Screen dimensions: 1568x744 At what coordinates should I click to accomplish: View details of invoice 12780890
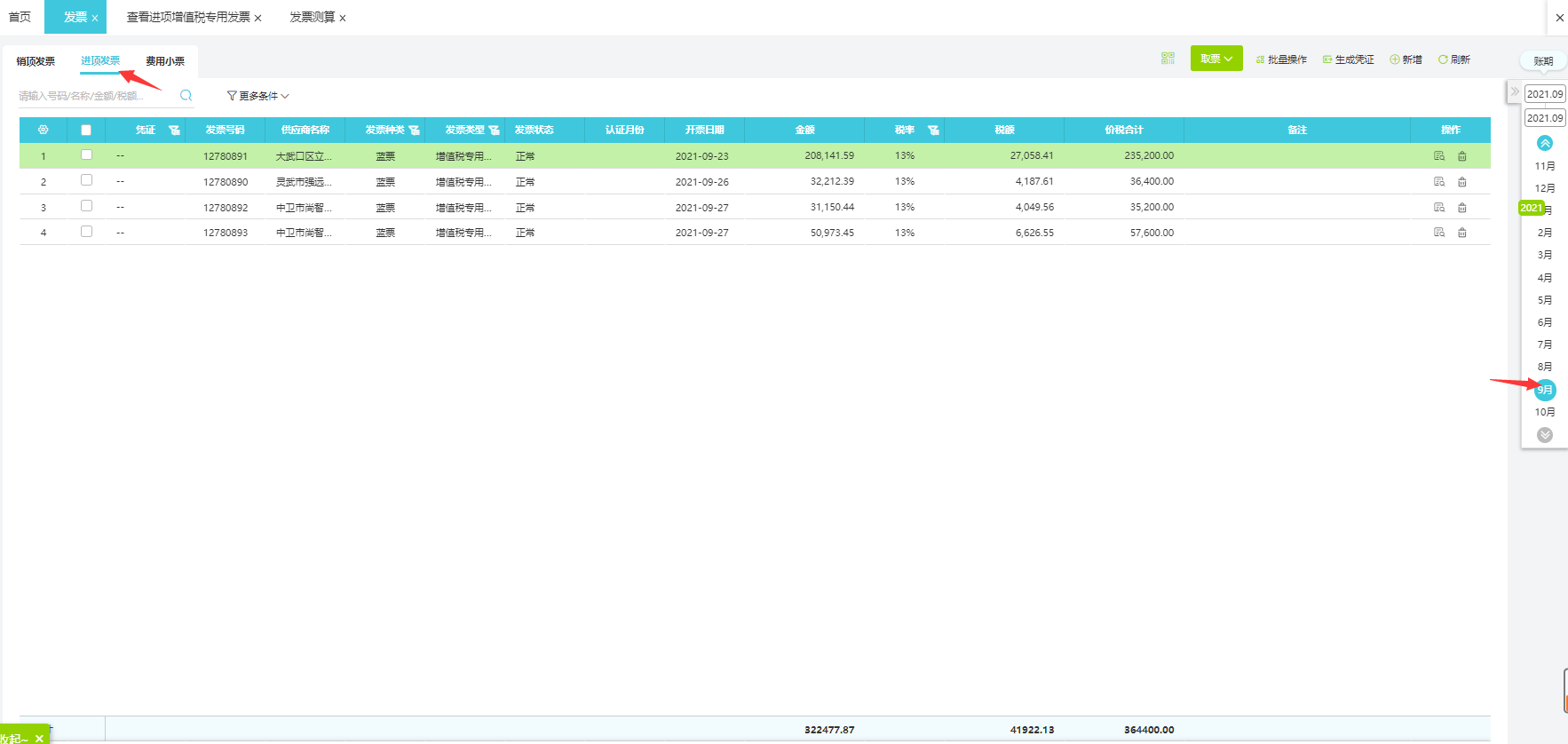(1439, 182)
